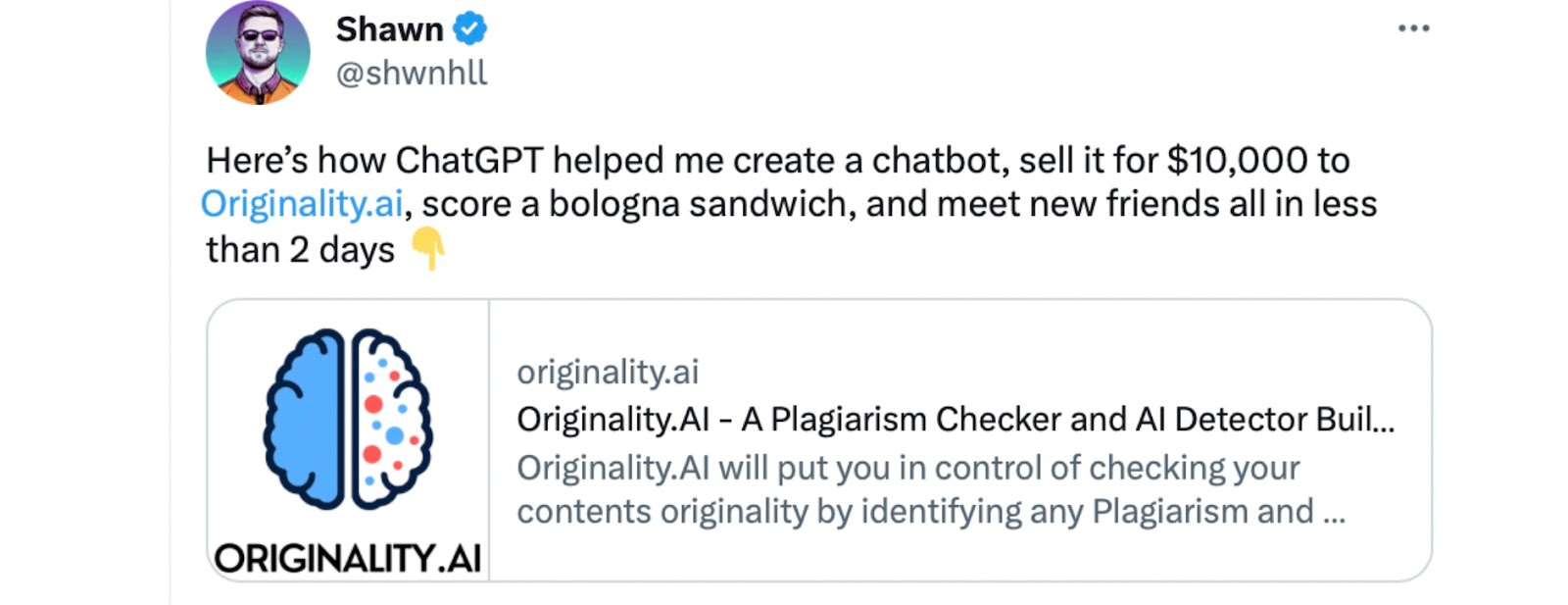Screen dimensions: 1568x605
Task: Click the brain logo in link card
Action: (348, 420)
